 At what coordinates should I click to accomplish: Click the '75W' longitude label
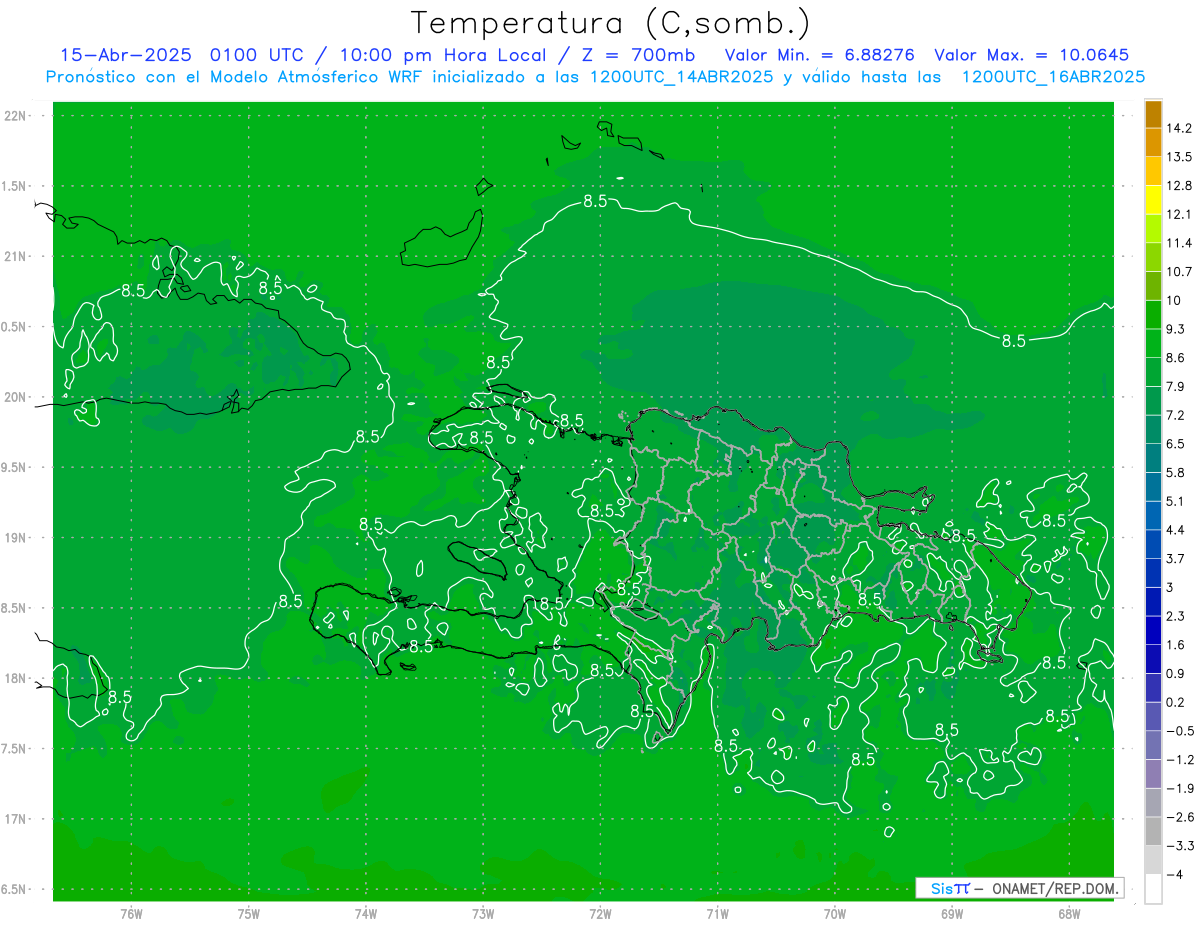[248, 914]
